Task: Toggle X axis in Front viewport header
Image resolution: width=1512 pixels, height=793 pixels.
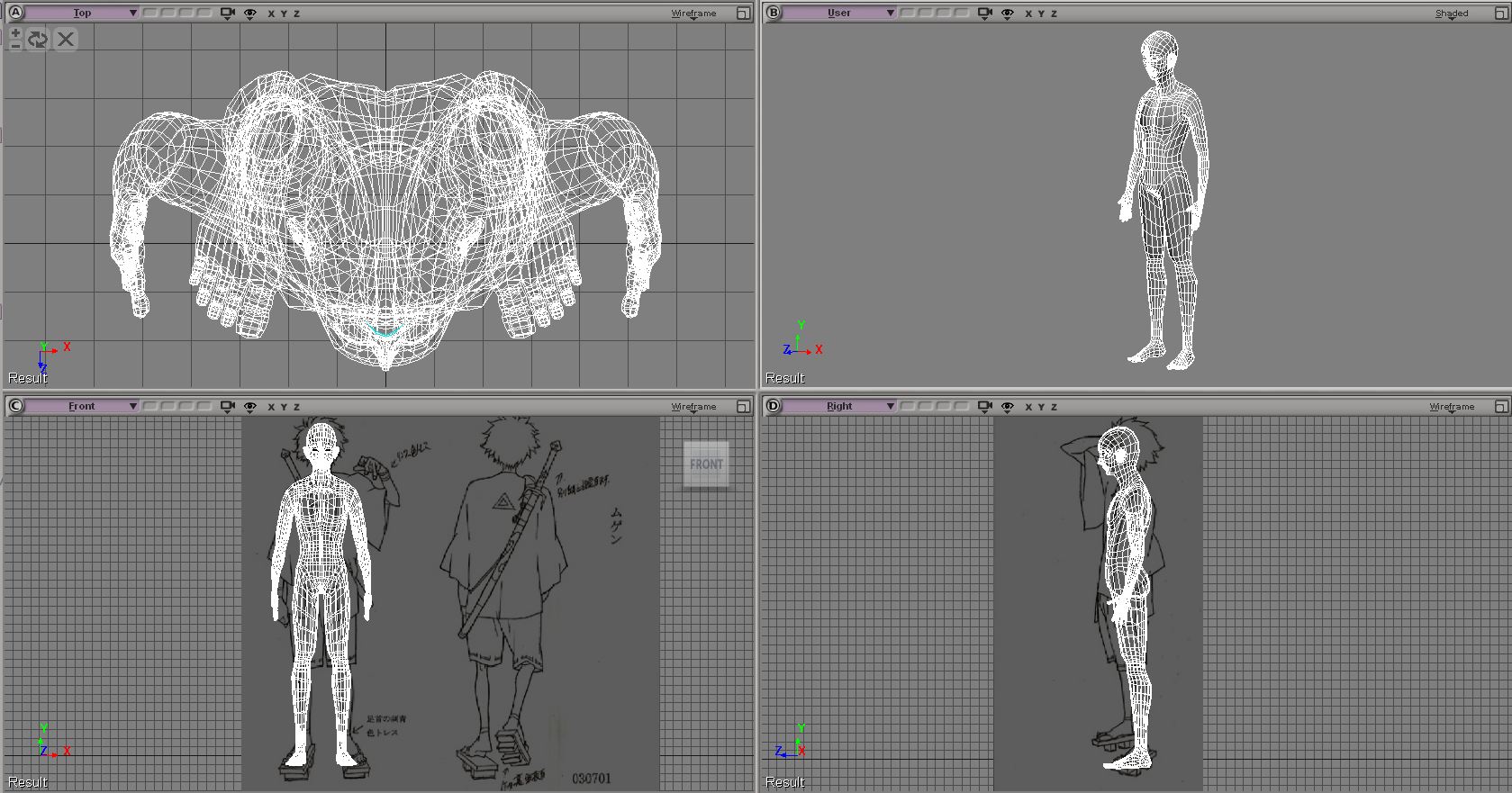Action: pos(271,408)
